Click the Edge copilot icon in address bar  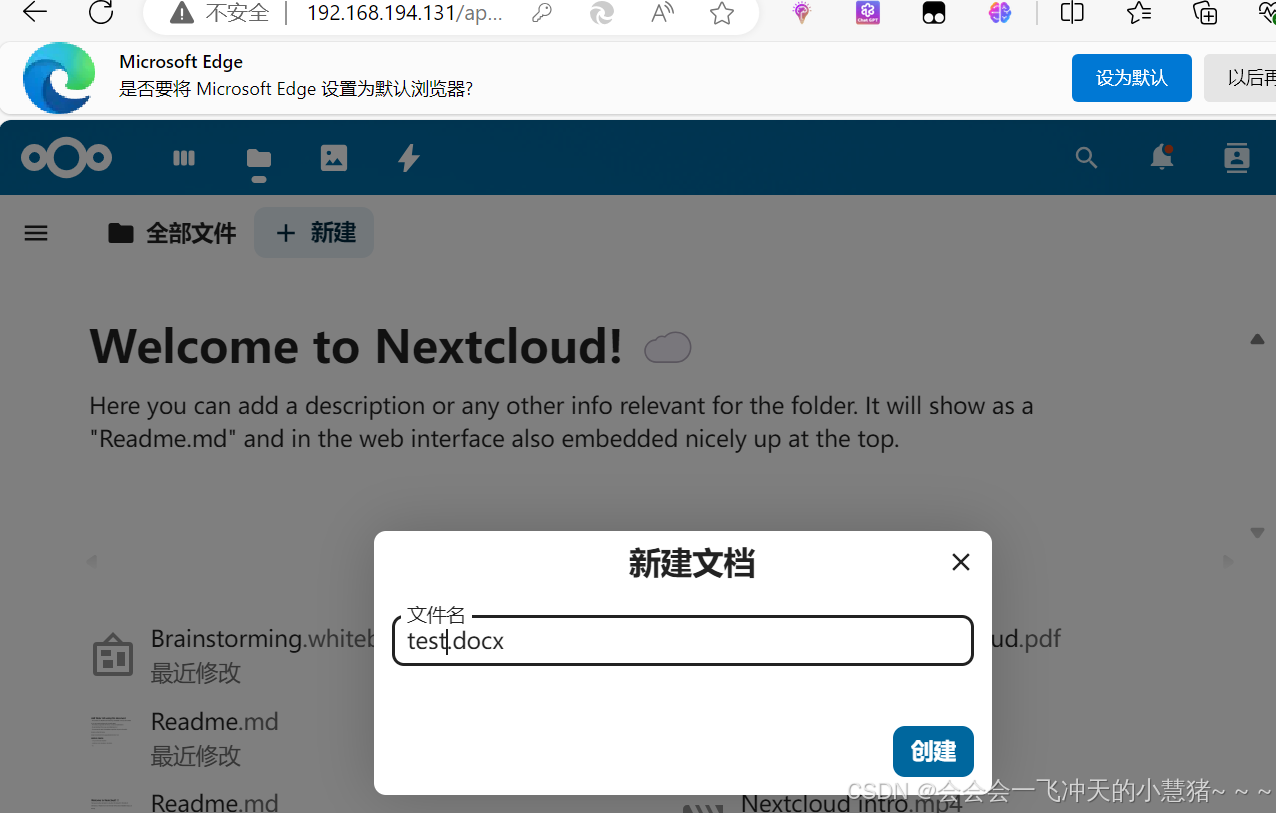(x=601, y=13)
